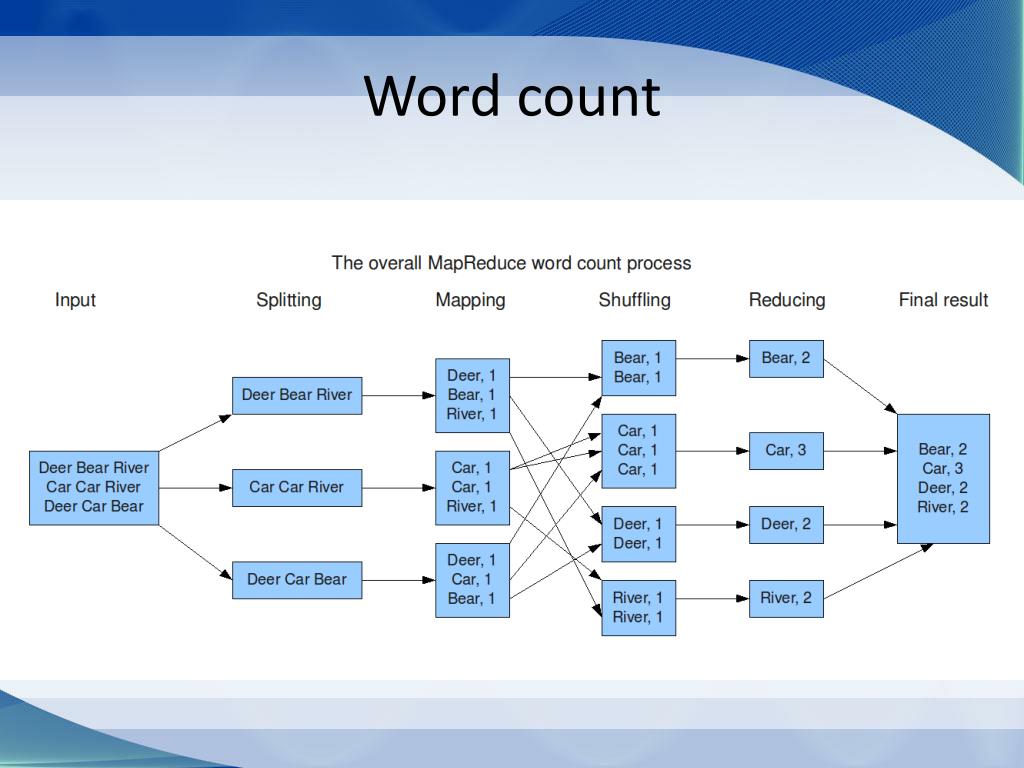This screenshot has width=1024, height=768.
Task: Select 'The overall MapReduce word count process' caption
Action: pyautogui.click(x=511, y=263)
